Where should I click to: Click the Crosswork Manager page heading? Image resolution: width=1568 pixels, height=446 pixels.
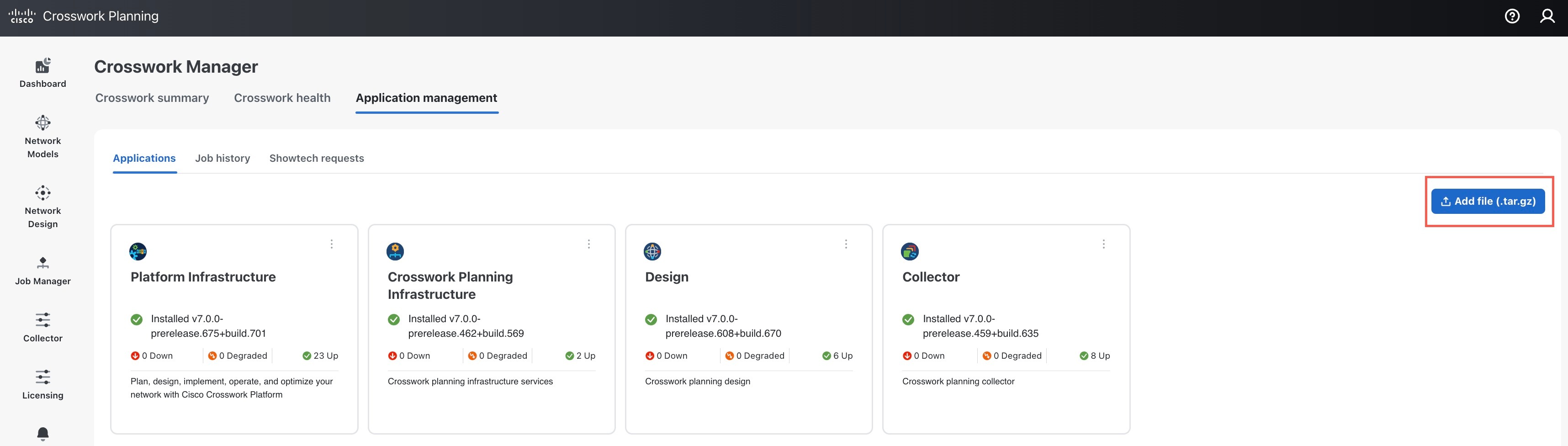[176, 66]
